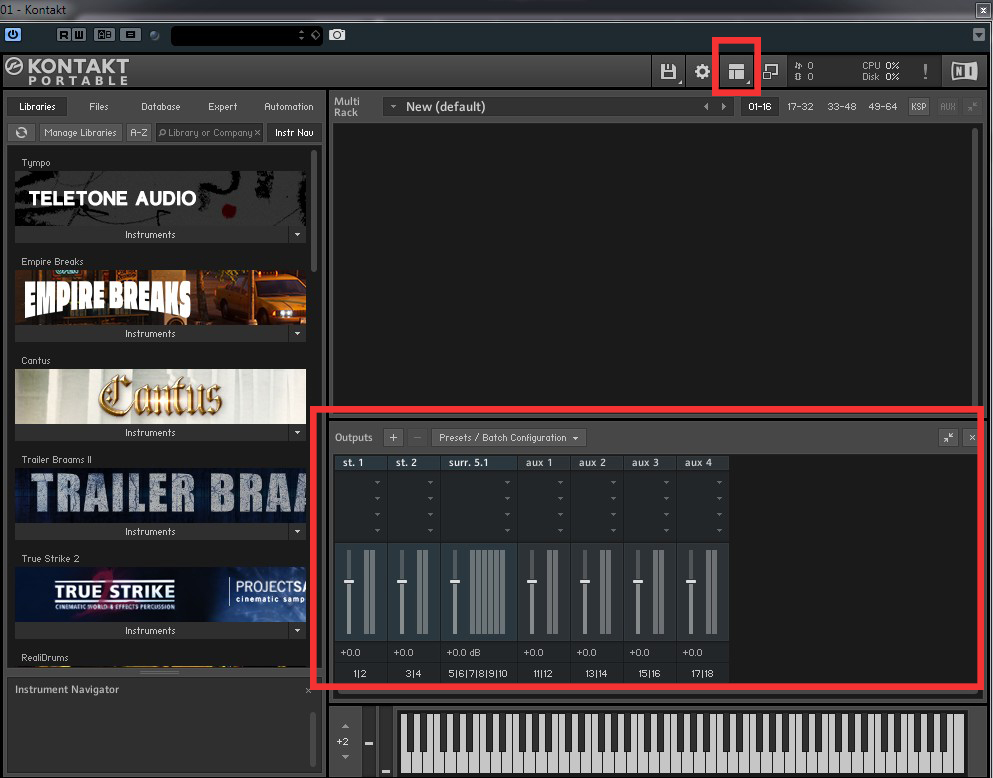Open Kontakt options gear icon
This screenshot has height=778, width=993.
point(702,71)
